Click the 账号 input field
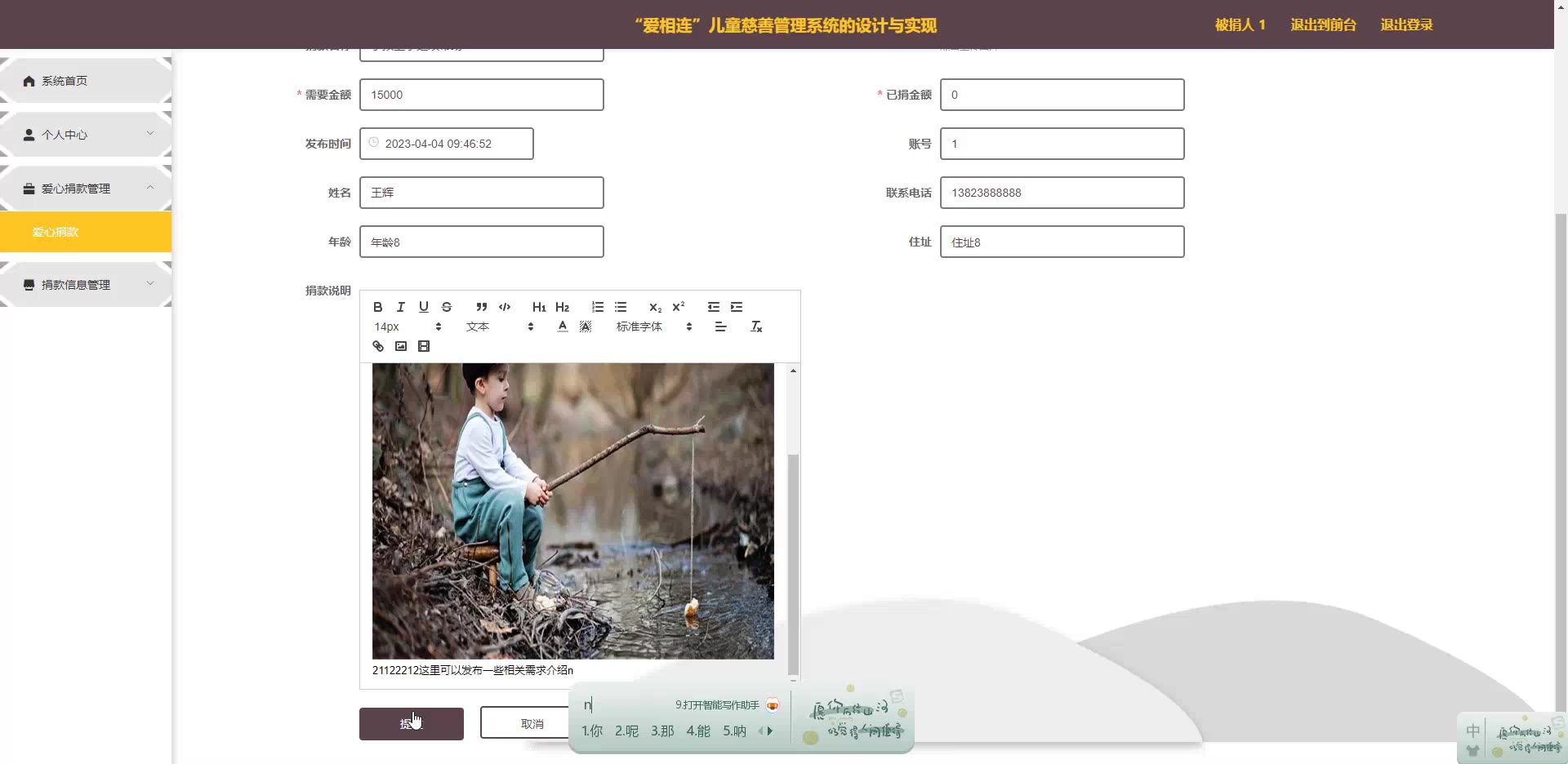The image size is (1568, 764). (x=1062, y=144)
